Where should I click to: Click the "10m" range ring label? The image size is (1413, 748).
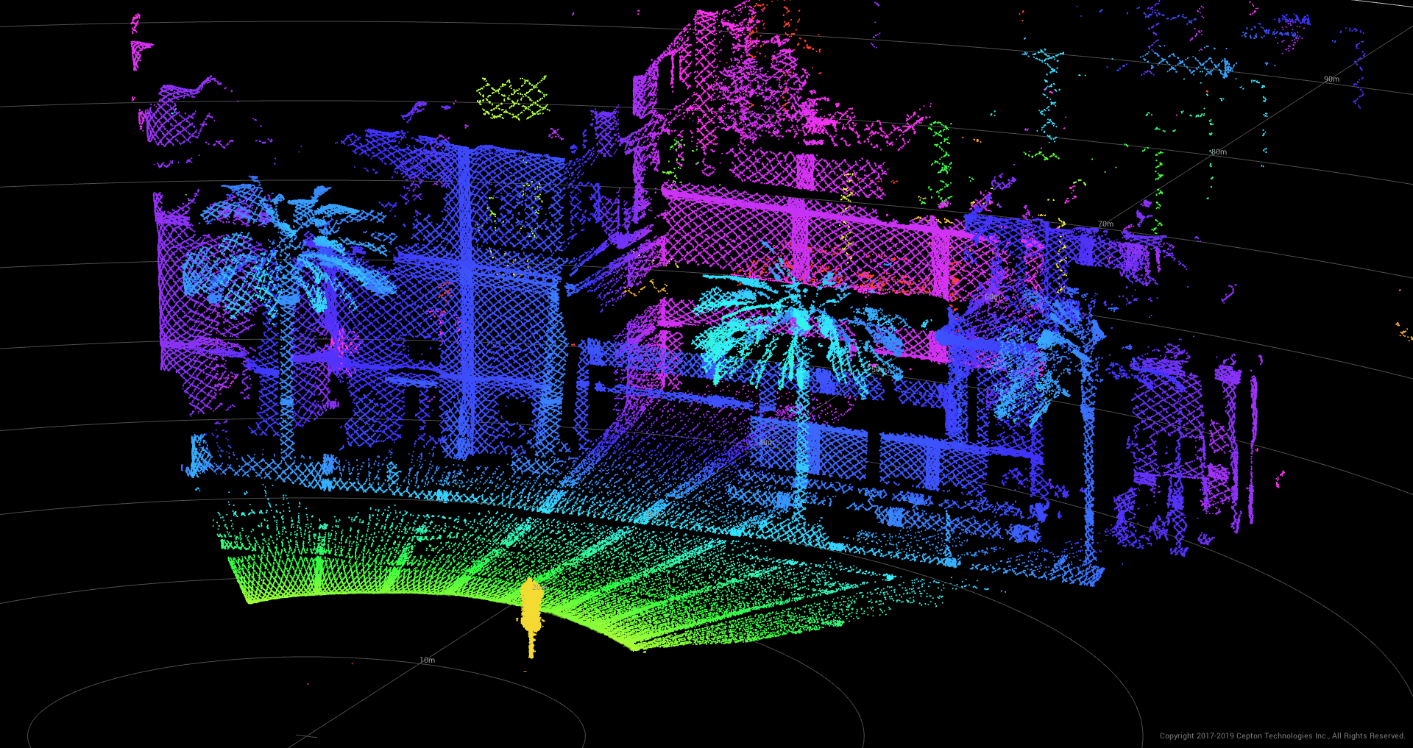(427, 660)
